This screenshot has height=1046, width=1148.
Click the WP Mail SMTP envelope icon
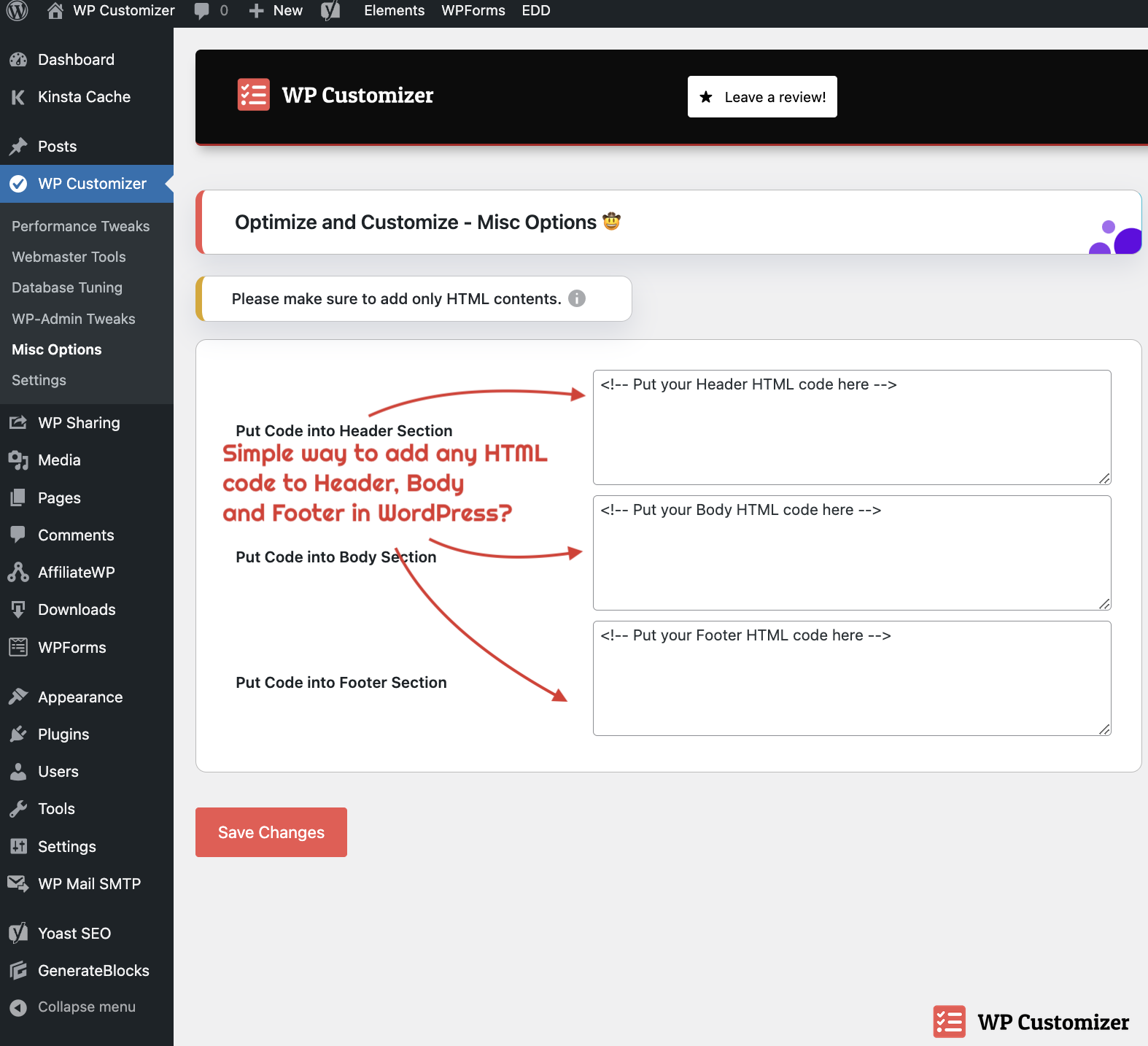pyautogui.click(x=18, y=883)
